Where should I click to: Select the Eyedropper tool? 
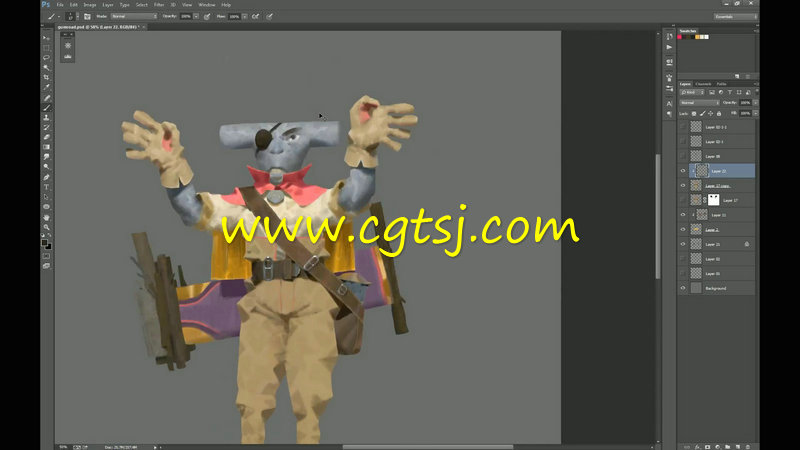[x=46, y=87]
